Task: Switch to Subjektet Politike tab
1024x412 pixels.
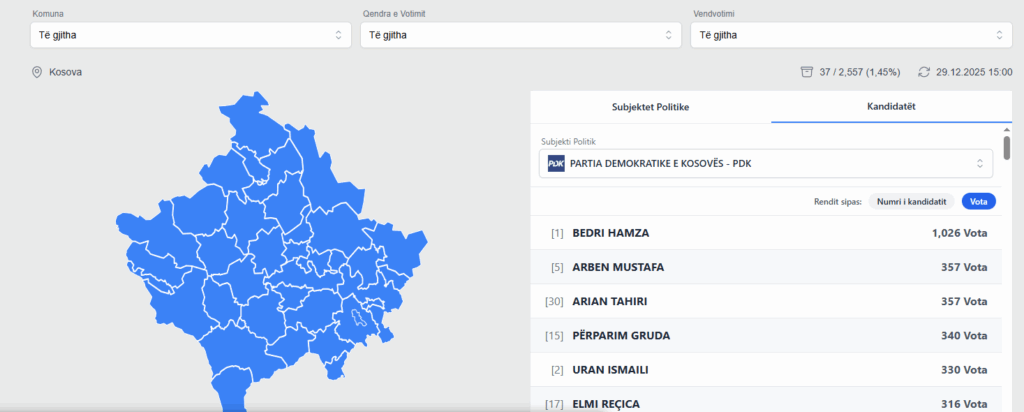Action: point(650,106)
